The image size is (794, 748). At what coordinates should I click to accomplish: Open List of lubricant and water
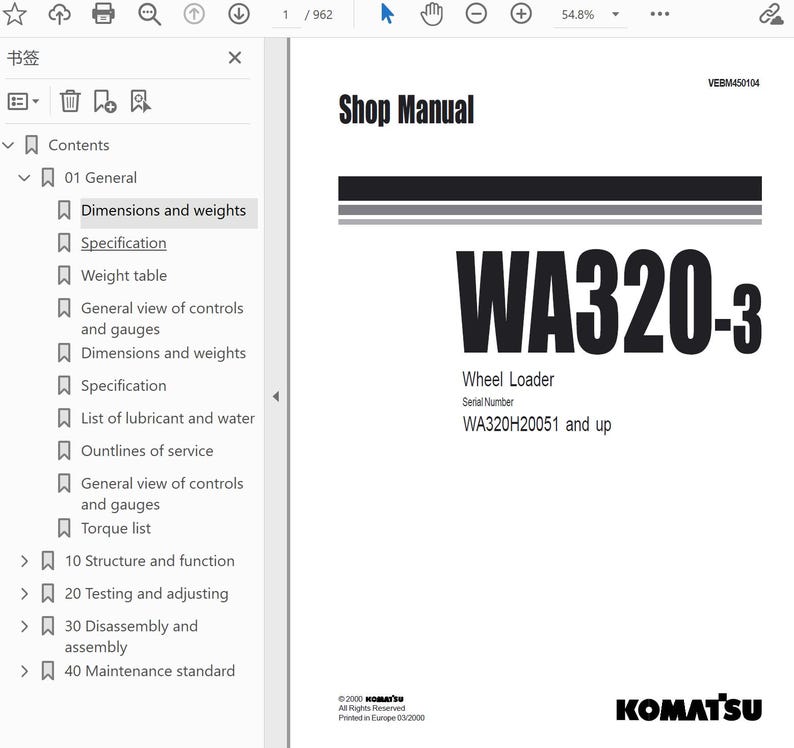(168, 418)
